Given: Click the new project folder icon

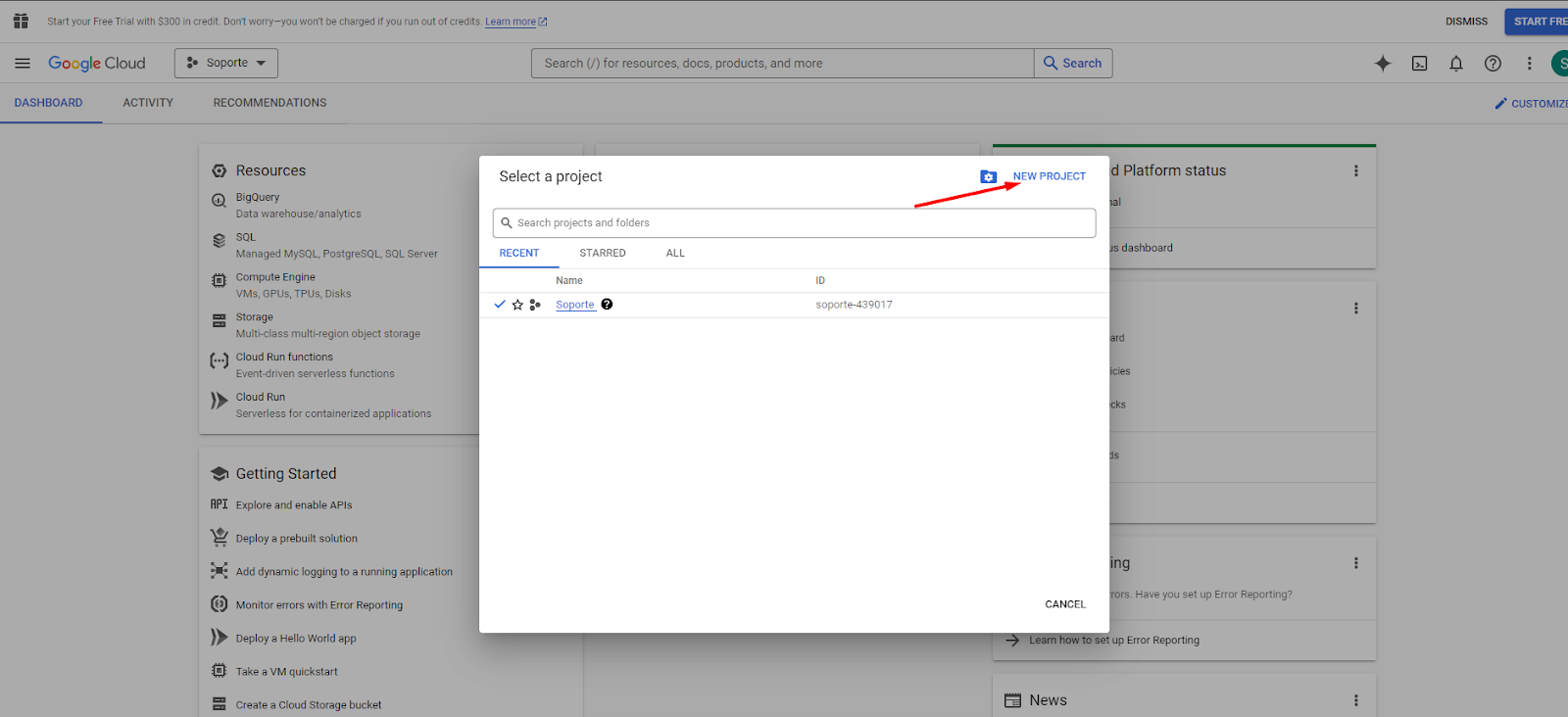Looking at the screenshot, I should [988, 176].
